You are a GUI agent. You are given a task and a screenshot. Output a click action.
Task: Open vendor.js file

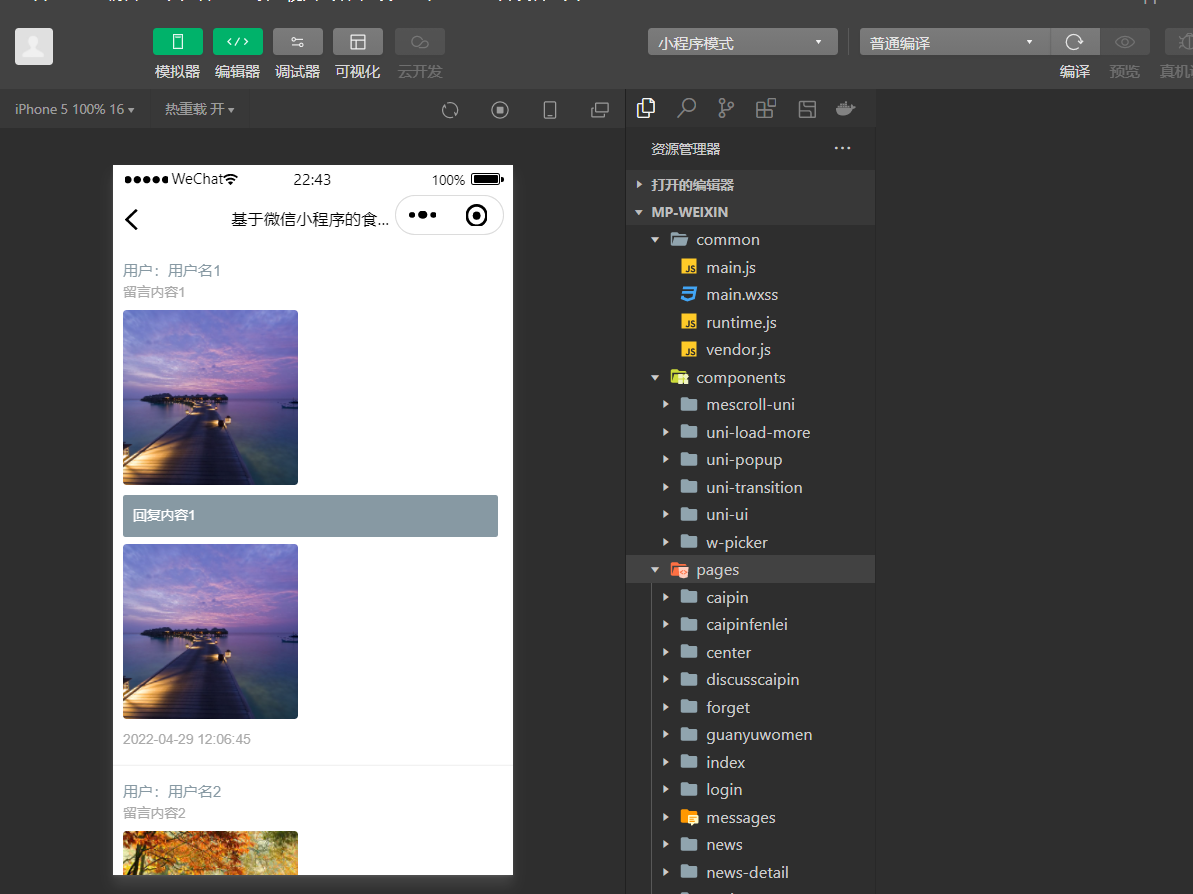[750, 350]
